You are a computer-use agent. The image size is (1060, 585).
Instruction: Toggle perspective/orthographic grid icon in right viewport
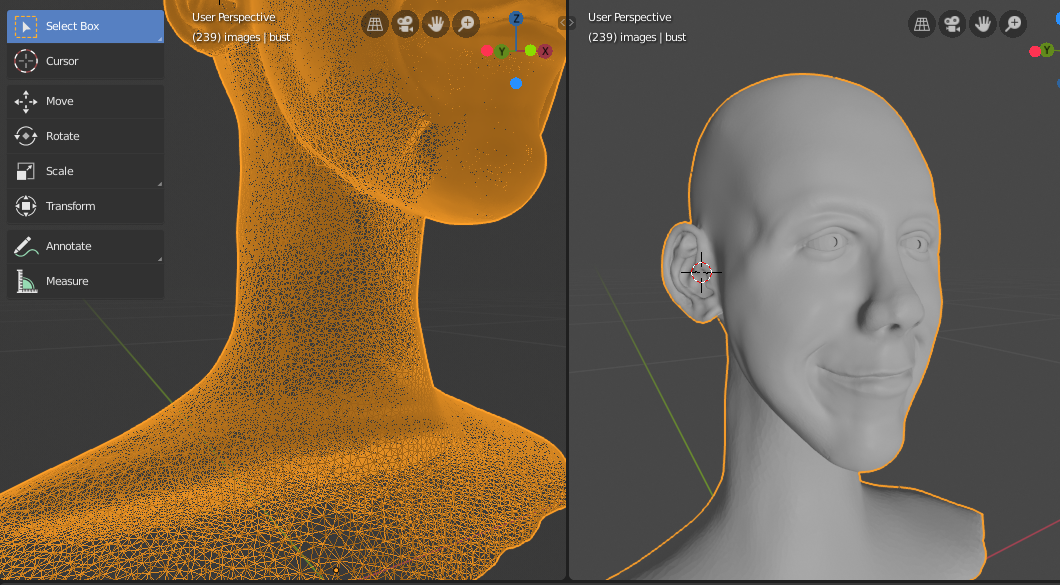tap(921, 24)
